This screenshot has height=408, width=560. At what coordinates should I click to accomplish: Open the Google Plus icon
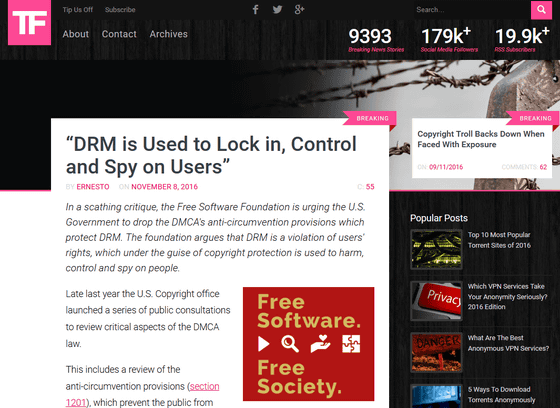pyautogui.click(x=299, y=10)
